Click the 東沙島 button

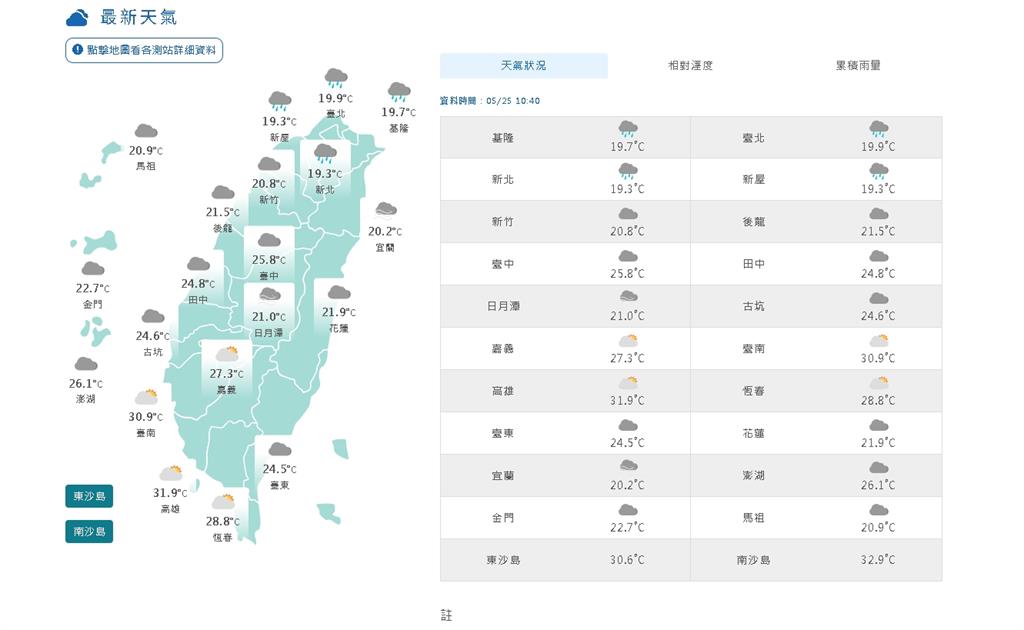click(x=89, y=496)
